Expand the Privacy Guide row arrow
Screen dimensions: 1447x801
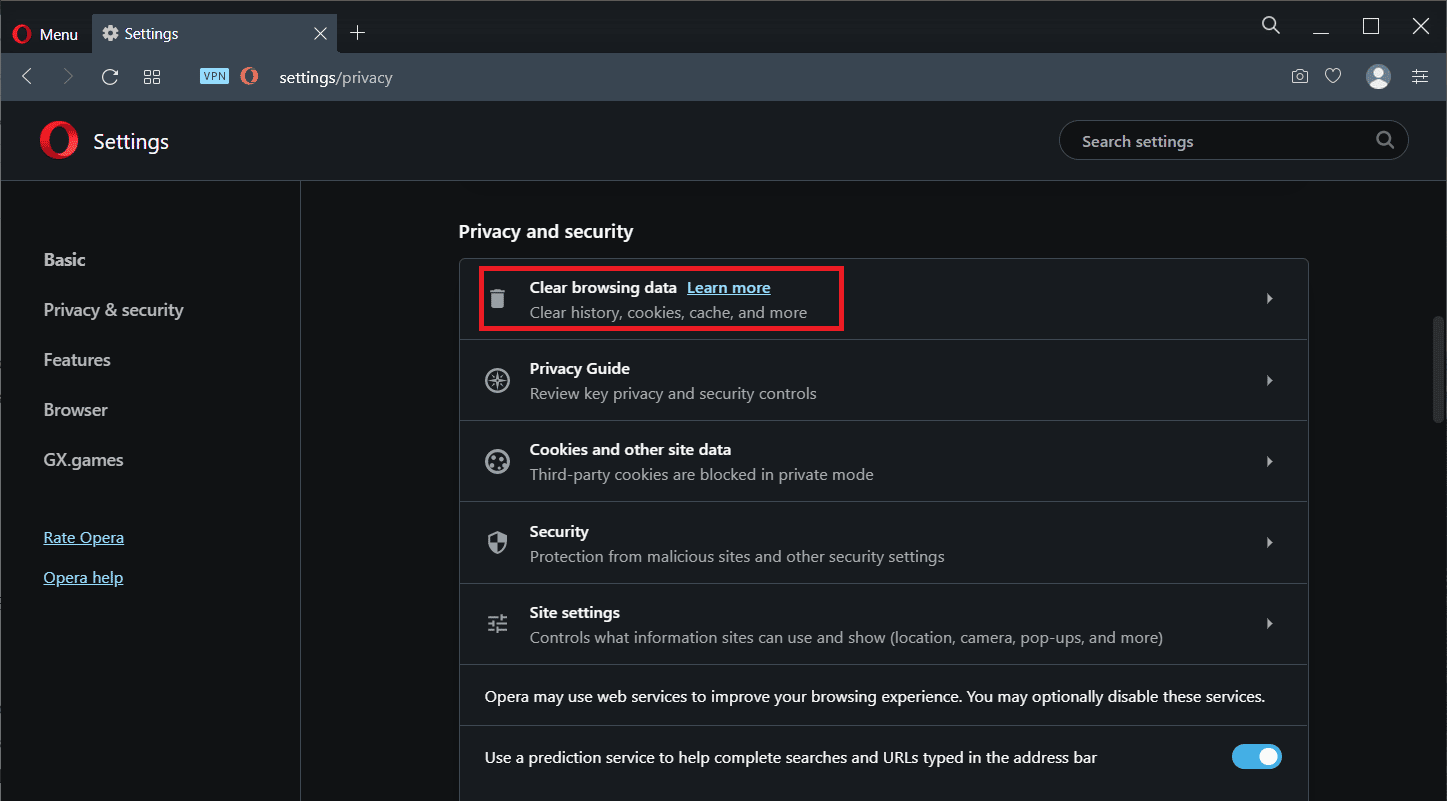(1269, 381)
